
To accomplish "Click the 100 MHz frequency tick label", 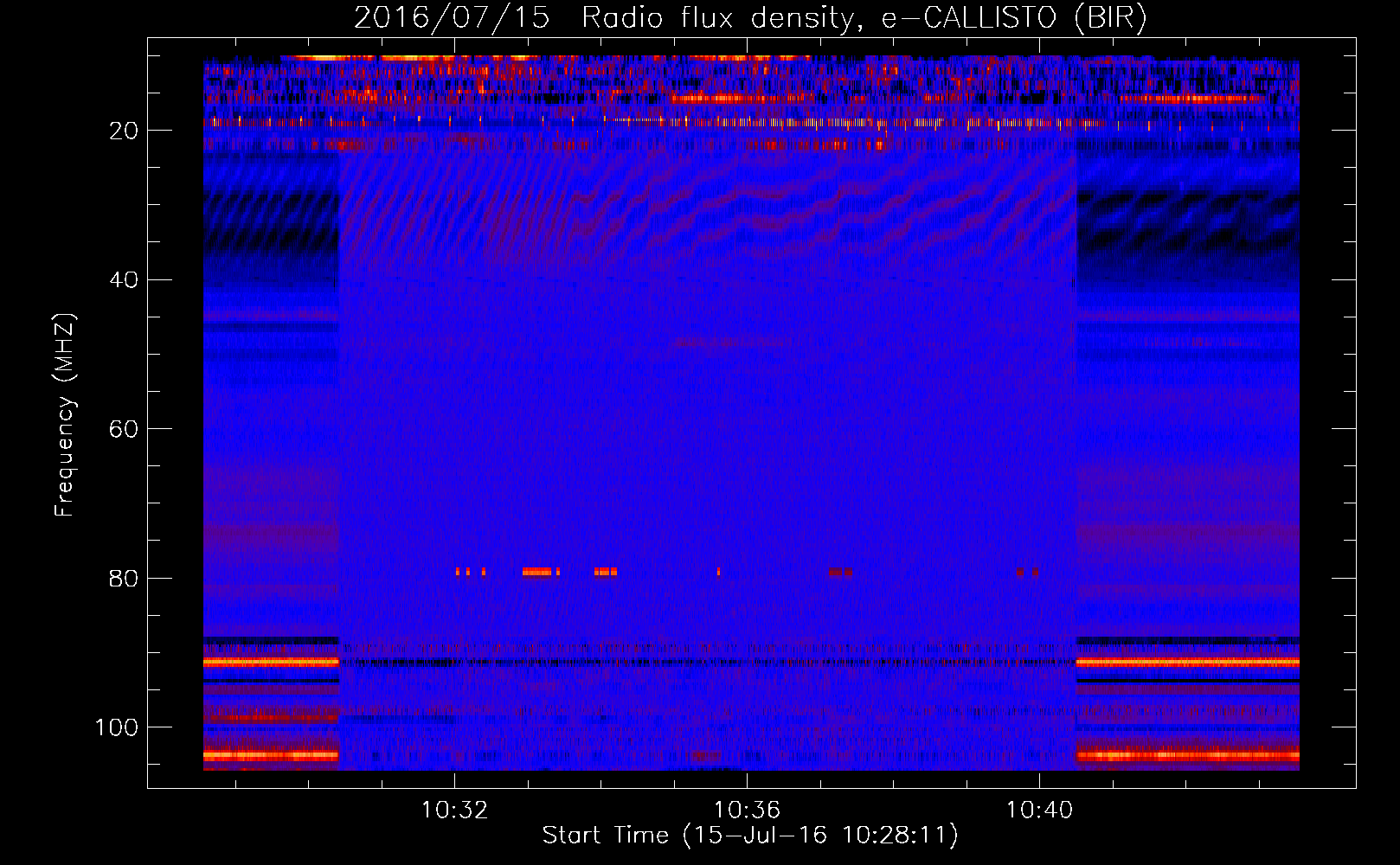I will coord(117,727).
